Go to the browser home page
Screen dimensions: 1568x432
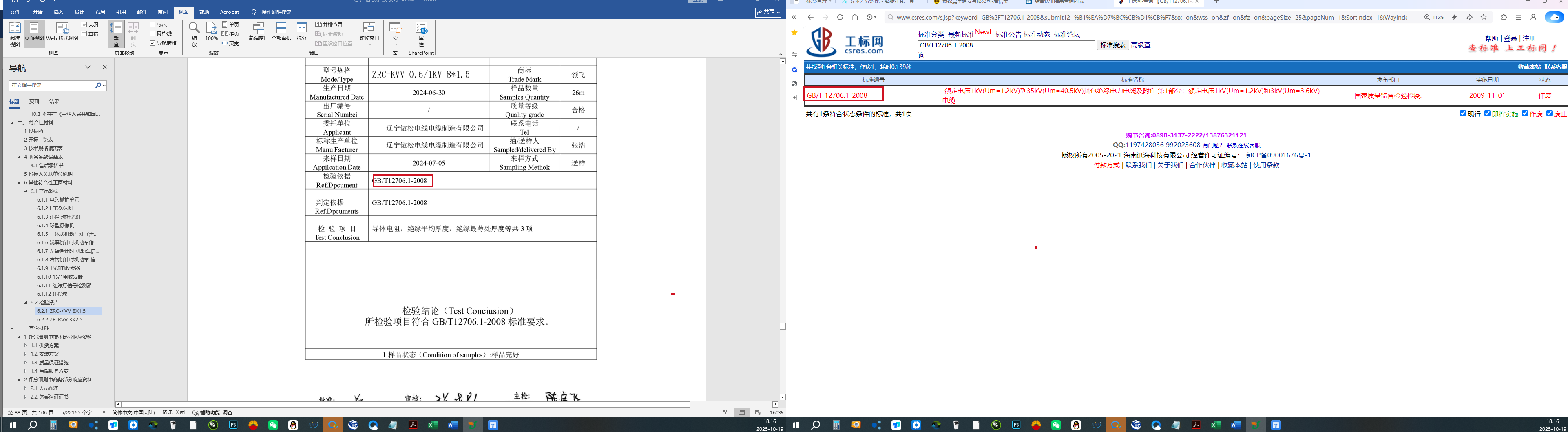point(855,17)
